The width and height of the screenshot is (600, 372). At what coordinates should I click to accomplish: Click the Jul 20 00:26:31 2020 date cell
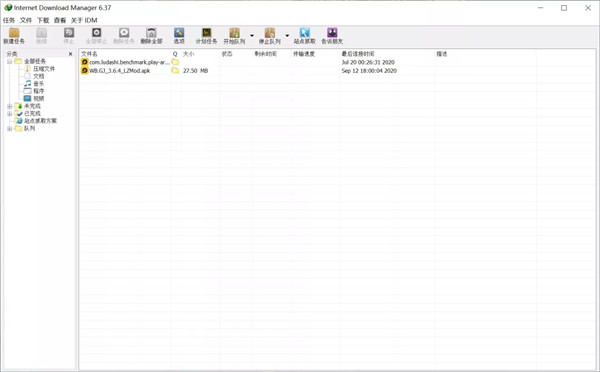click(x=368, y=62)
